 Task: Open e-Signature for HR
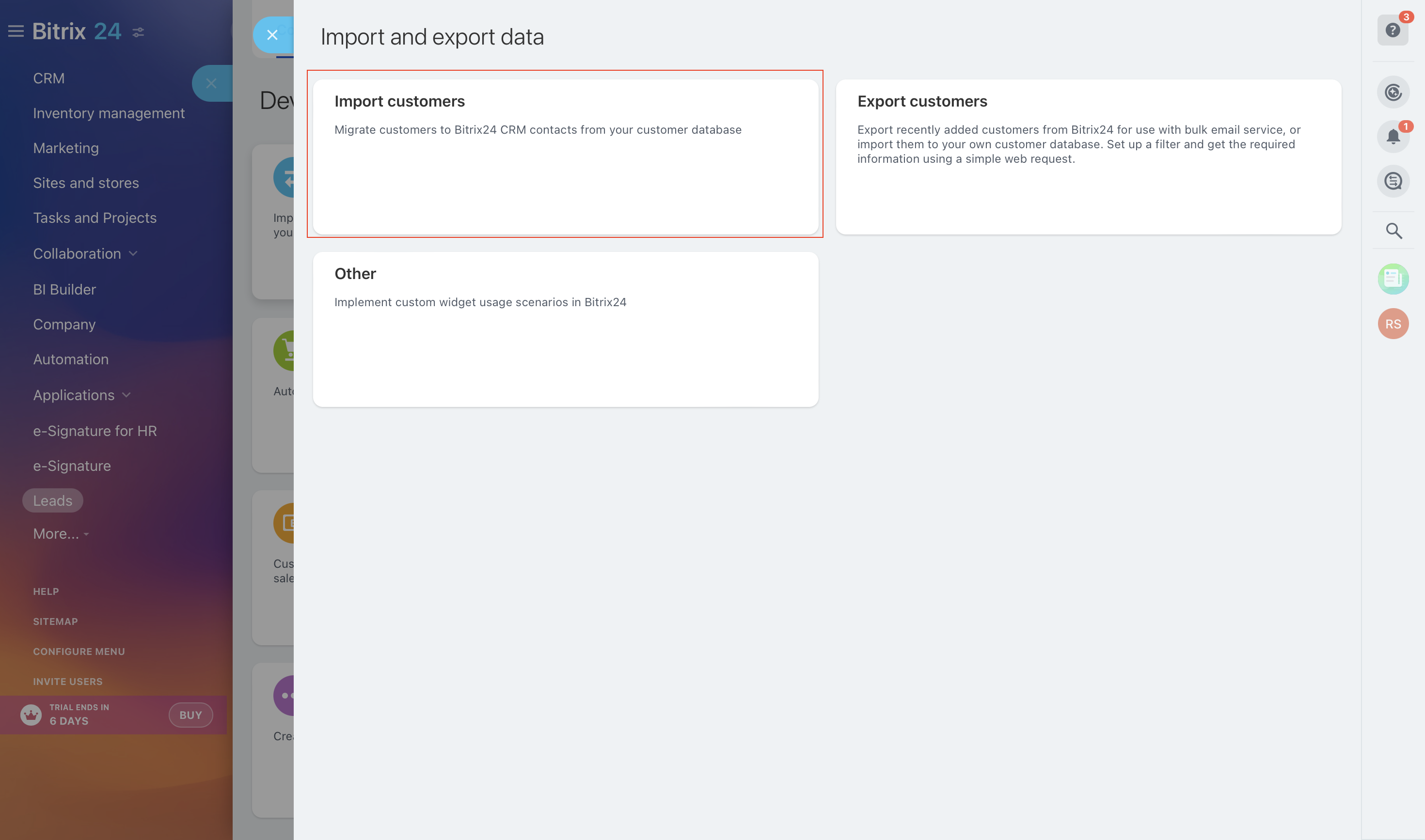(95, 431)
